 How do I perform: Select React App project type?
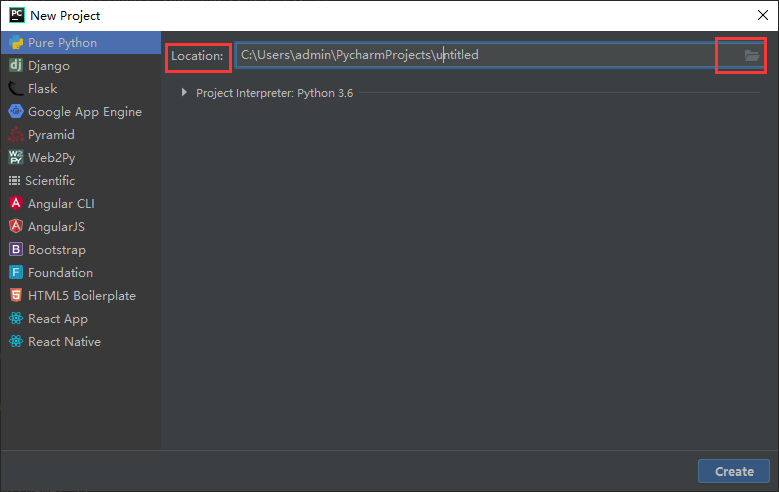(x=81, y=318)
